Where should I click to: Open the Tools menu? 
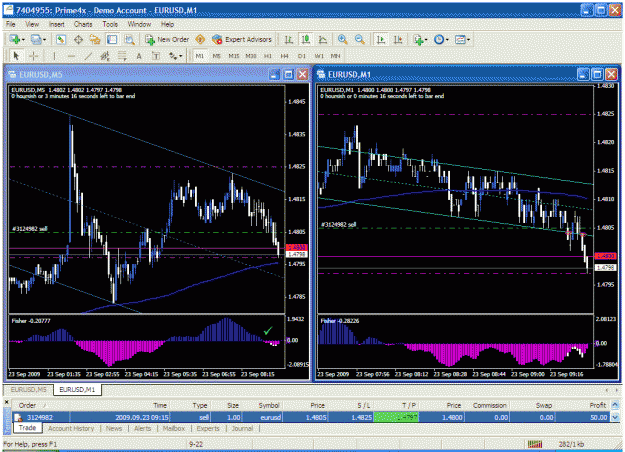[x=110, y=24]
